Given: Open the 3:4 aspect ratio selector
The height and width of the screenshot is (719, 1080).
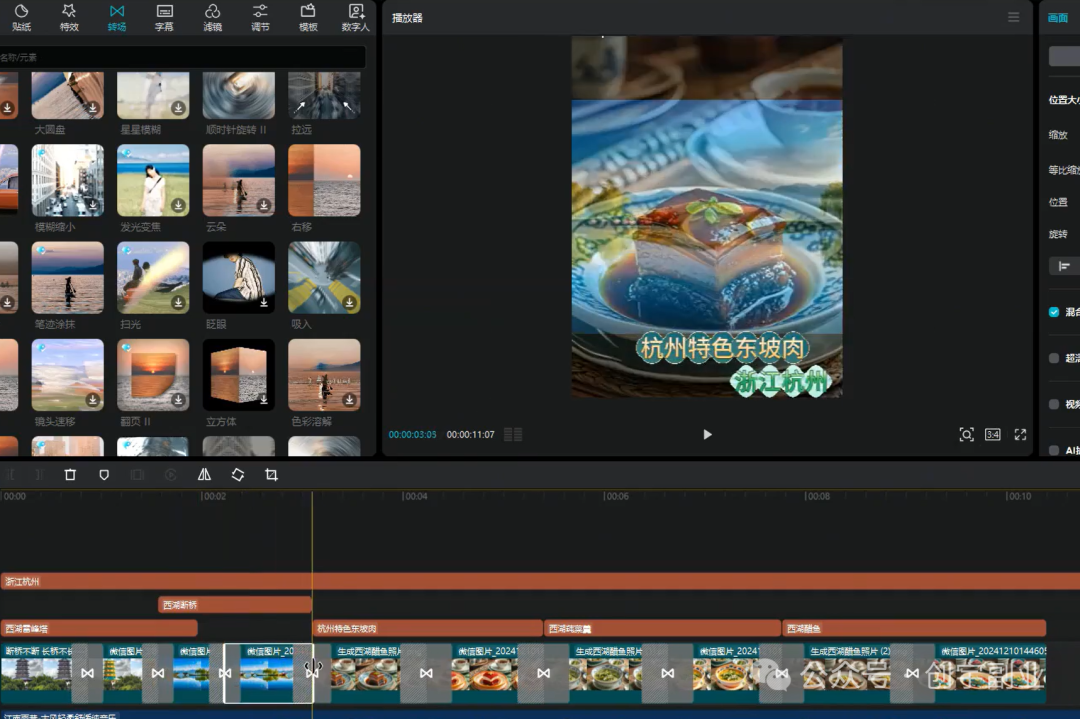Looking at the screenshot, I should tap(993, 435).
